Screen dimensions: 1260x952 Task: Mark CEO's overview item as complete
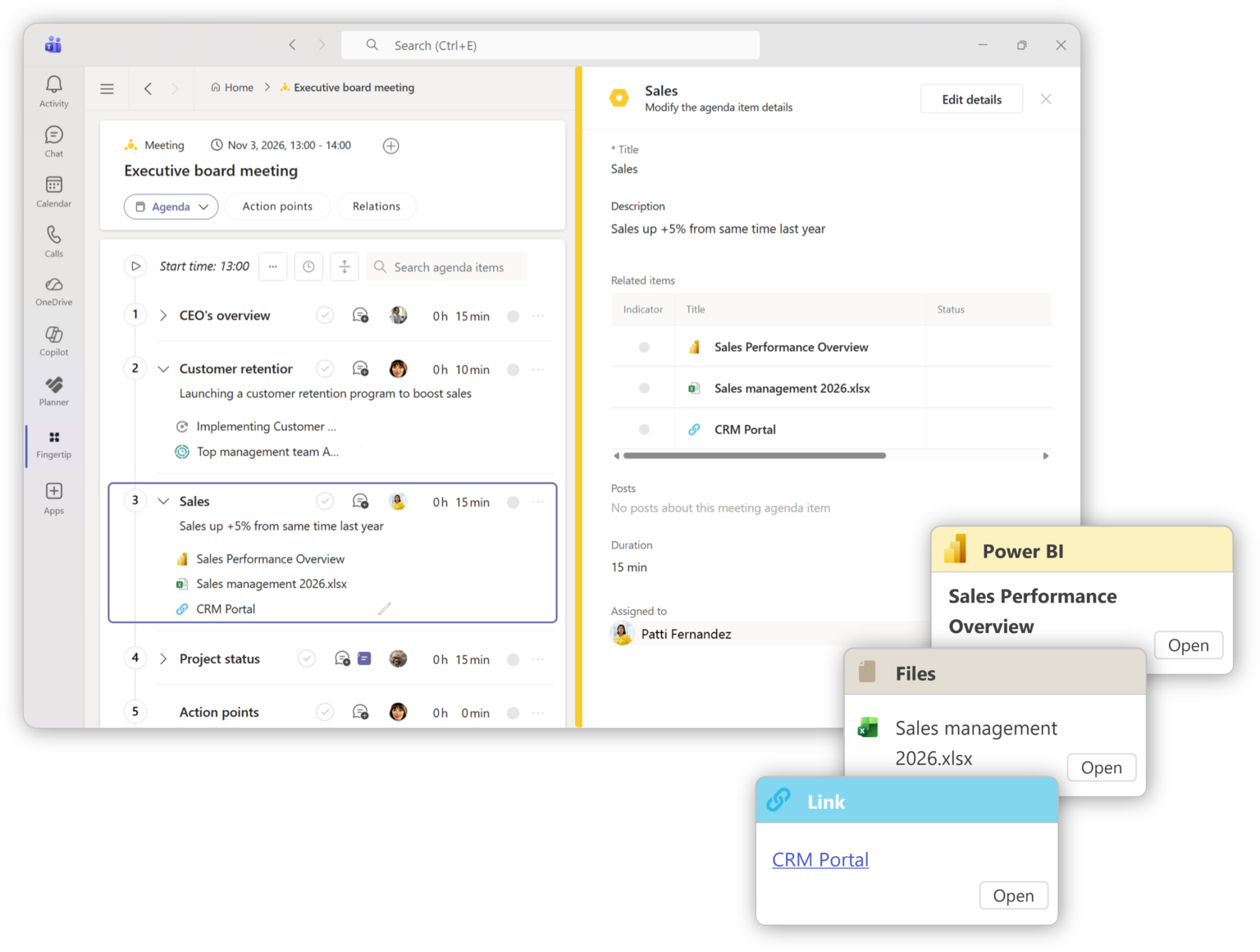point(325,316)
